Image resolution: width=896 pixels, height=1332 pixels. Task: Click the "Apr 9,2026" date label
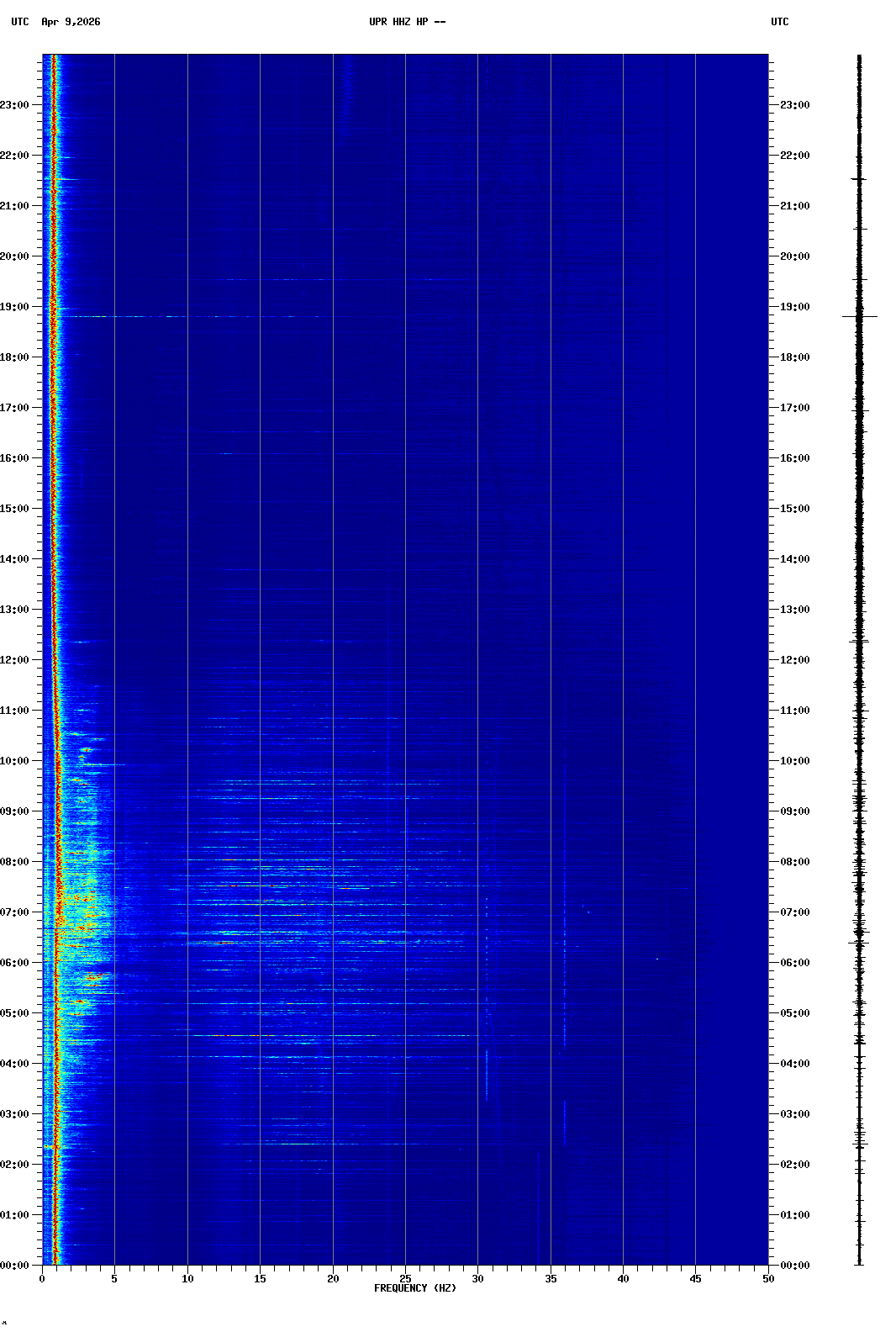71,22
